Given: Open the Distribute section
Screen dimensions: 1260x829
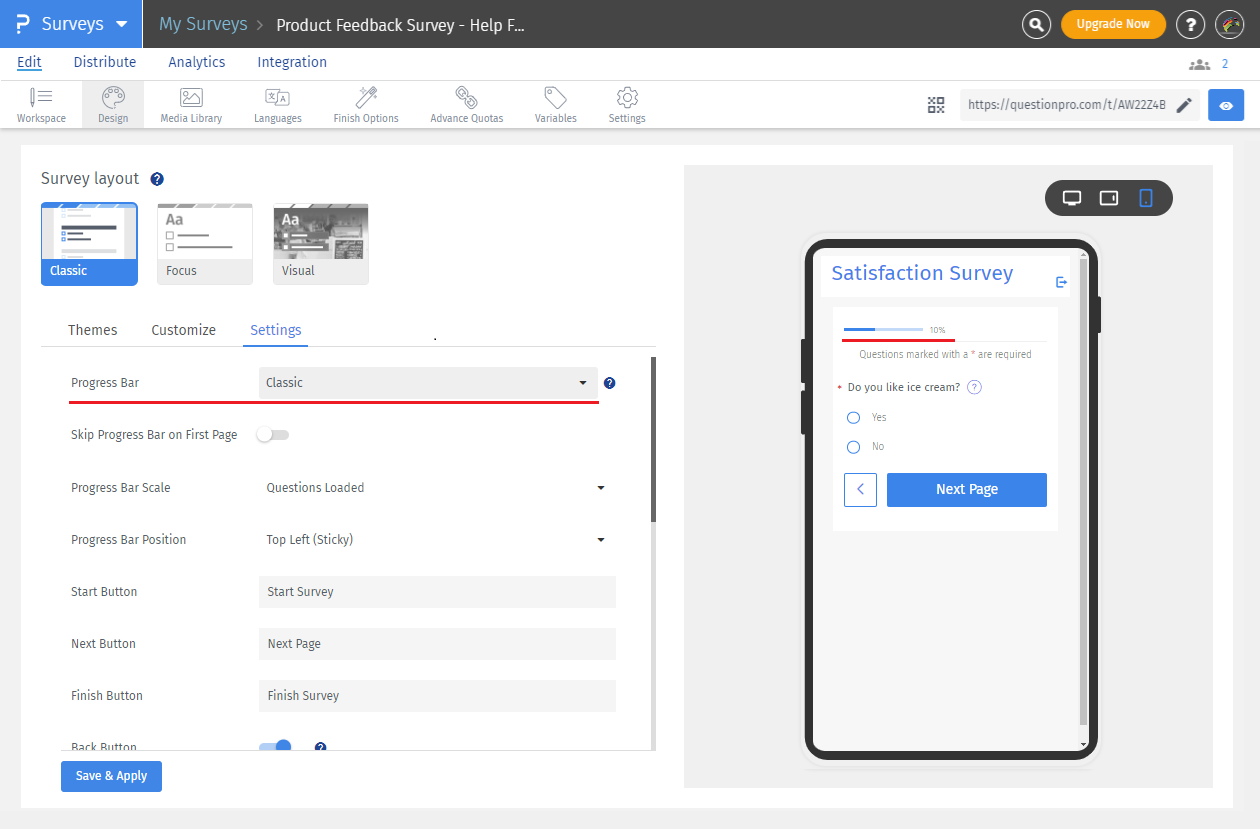Looking at the screenshot, I should click(104, 62).
